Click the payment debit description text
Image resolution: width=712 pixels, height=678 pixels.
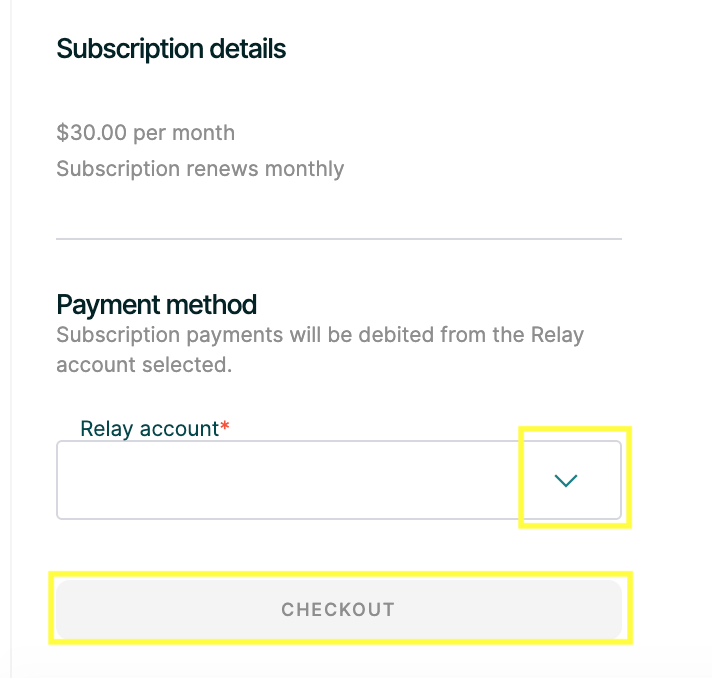click(319, 335)
